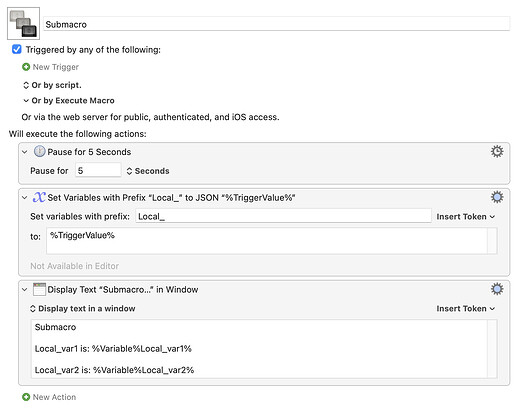The image size is (517, 408).
Task: Collapse the Pause for 5 Seconds action
Action: tap(25, 152)
